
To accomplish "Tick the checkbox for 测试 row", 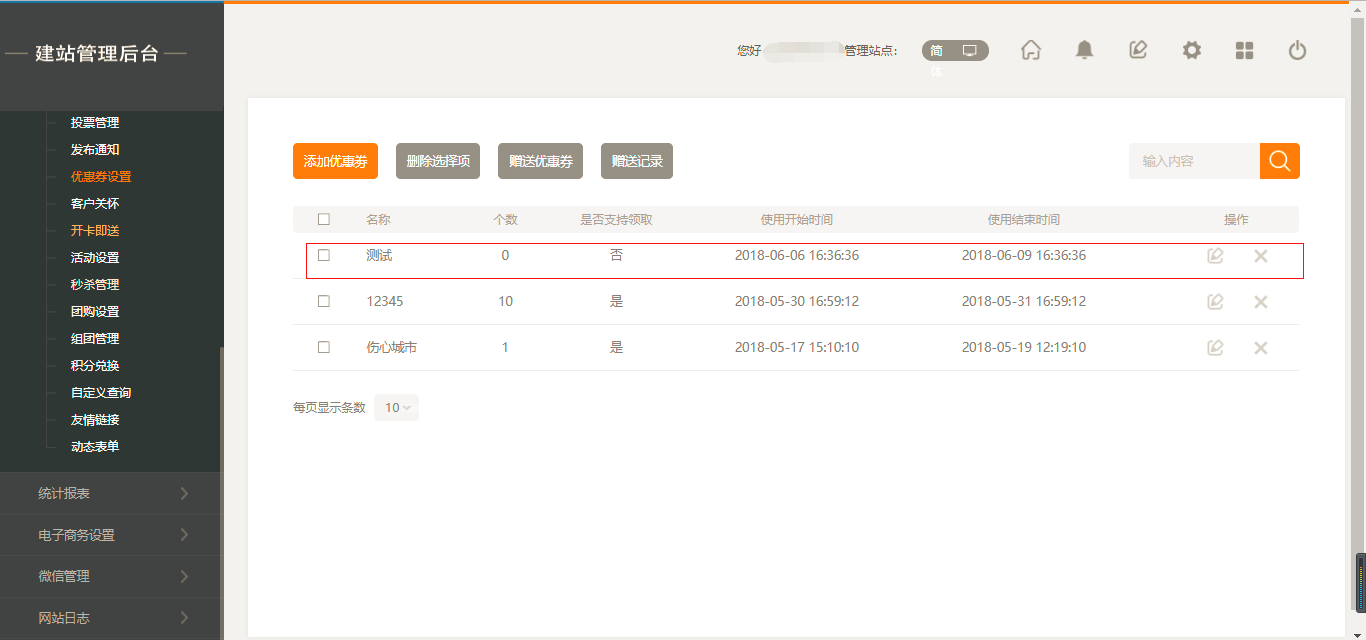I will (324, 256).
